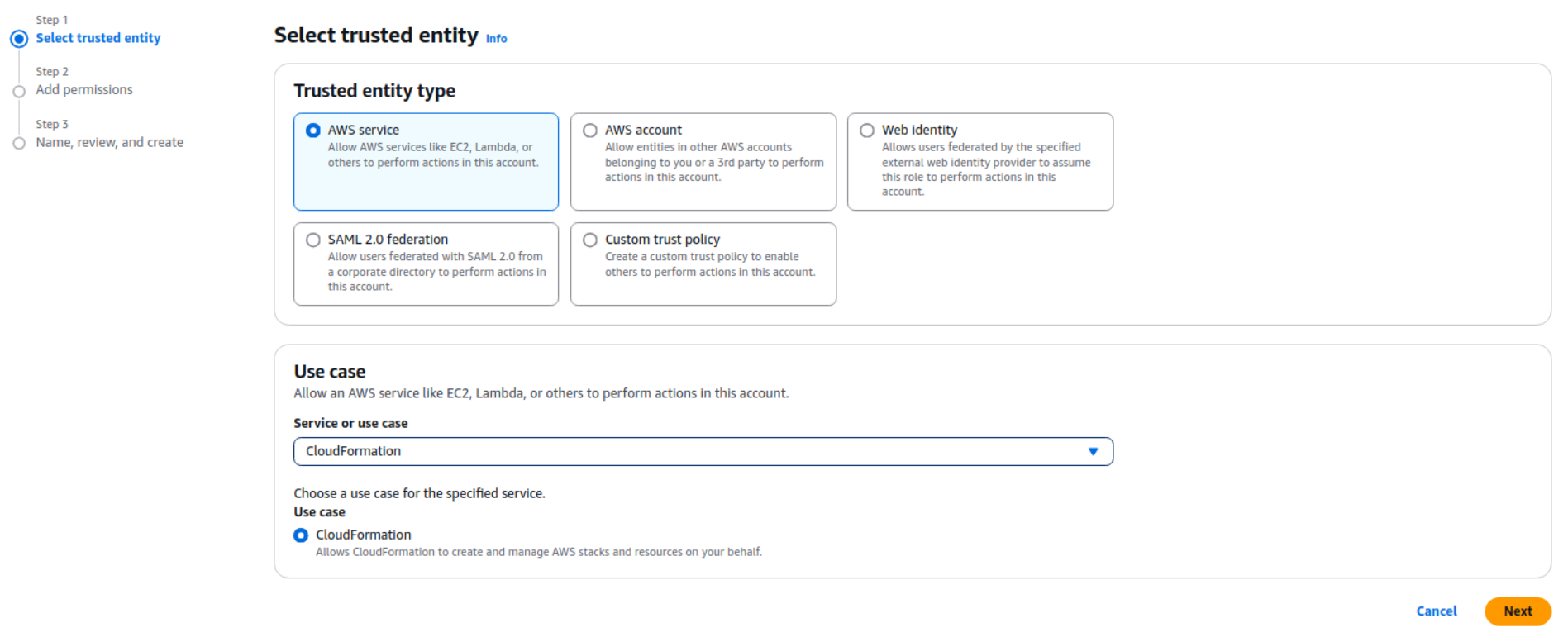
Task: Click the AWS account card description text
Action: click(713, 162)
